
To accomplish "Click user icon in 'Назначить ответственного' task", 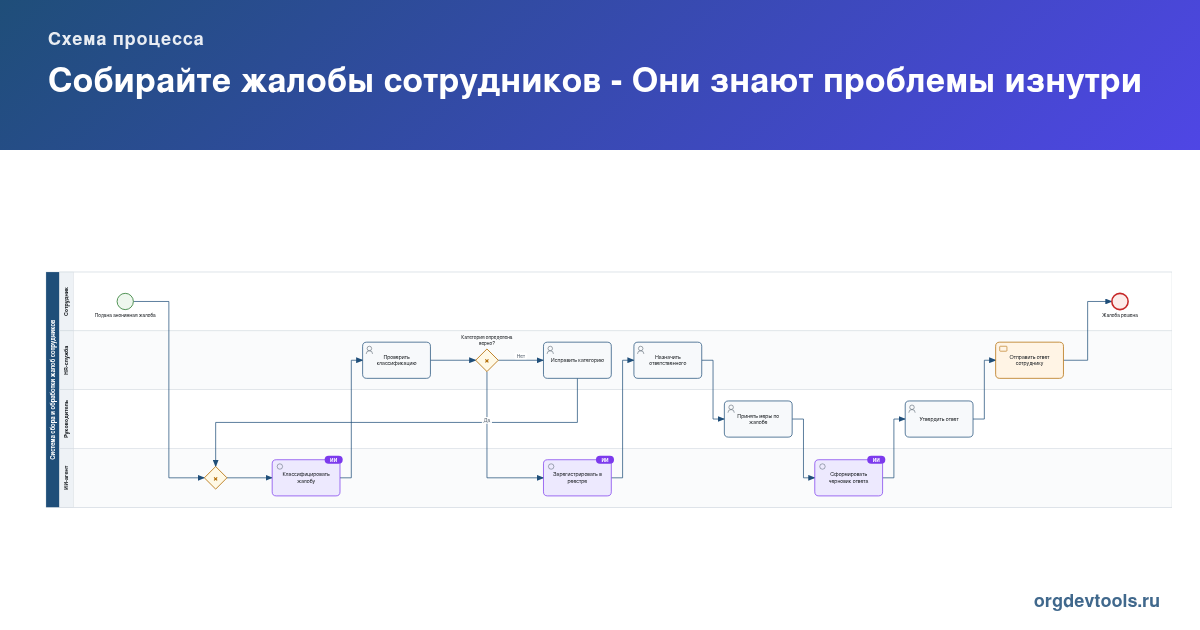I will point(641,350).
